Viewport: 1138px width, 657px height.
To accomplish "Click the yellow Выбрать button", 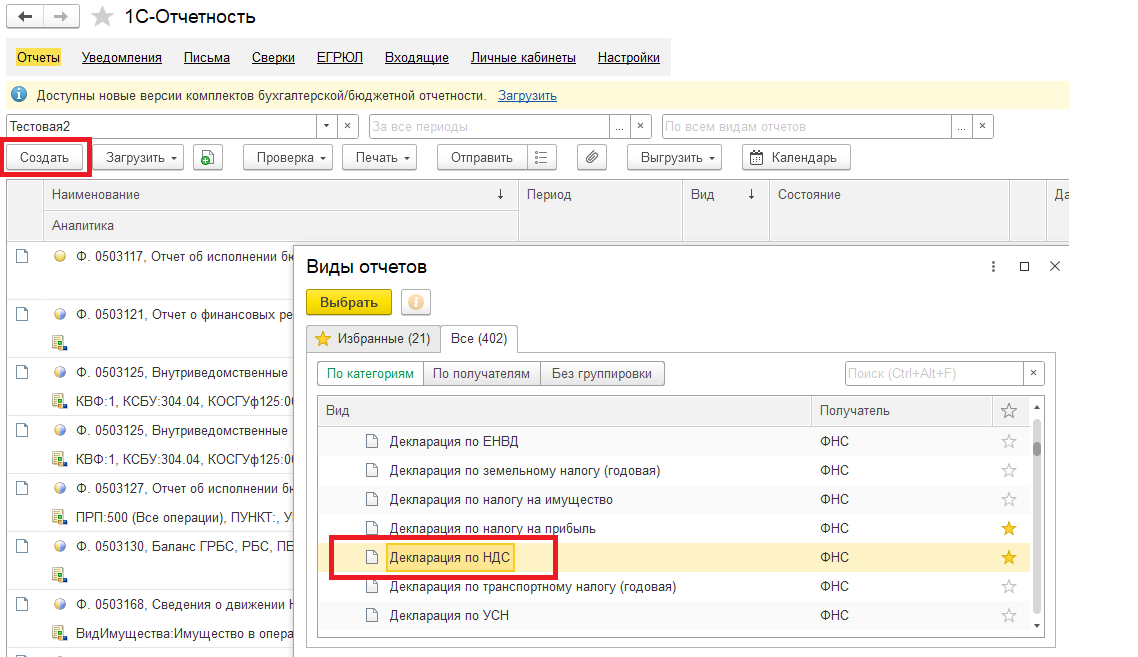I will pos(349,302).
